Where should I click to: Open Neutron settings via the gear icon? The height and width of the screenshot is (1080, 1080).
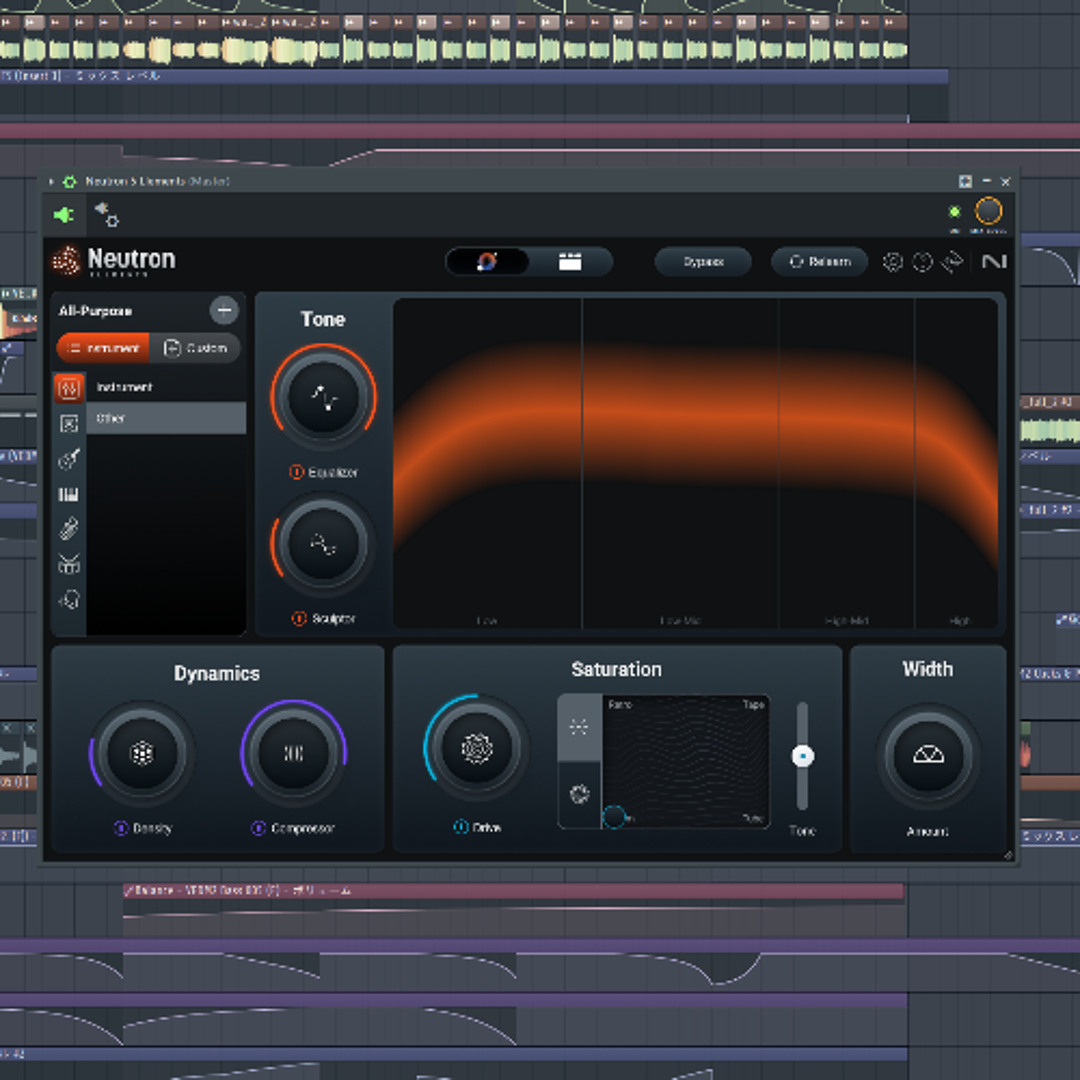[x=893, y=262]
